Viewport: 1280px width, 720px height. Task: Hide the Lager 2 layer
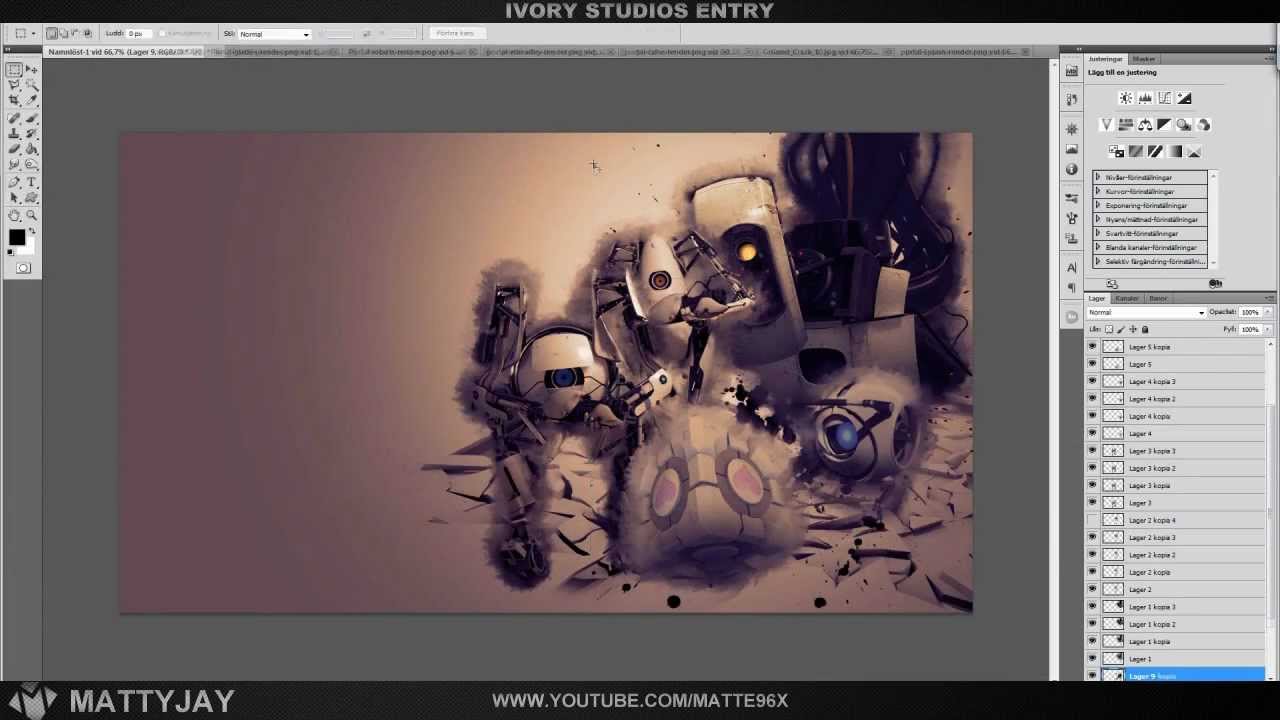pos(1092,589)
